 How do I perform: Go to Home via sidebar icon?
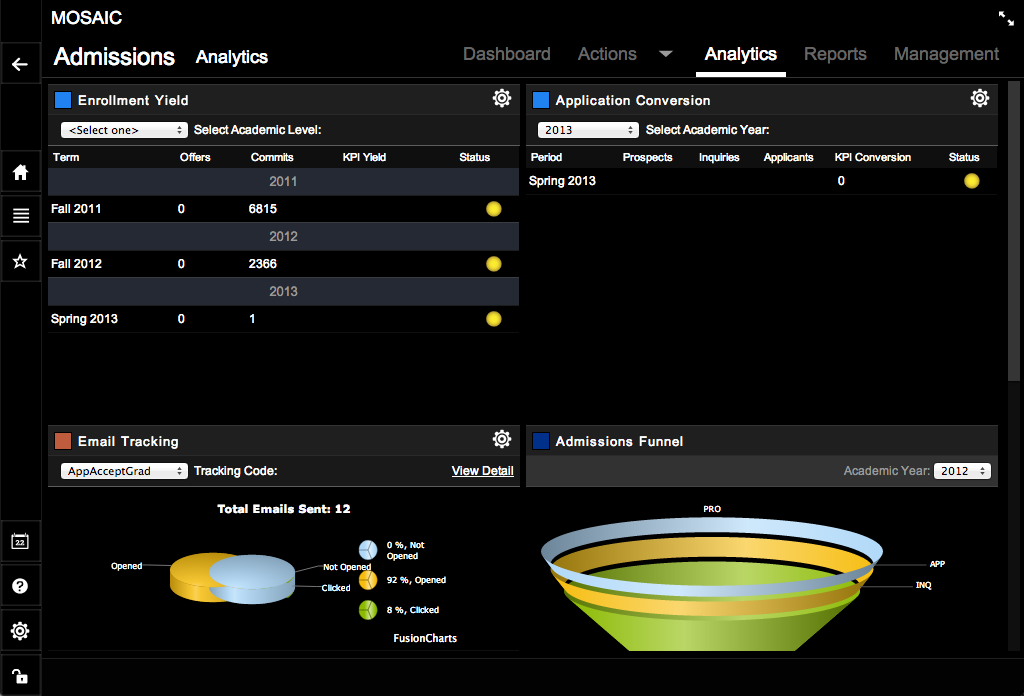[20, 172]
